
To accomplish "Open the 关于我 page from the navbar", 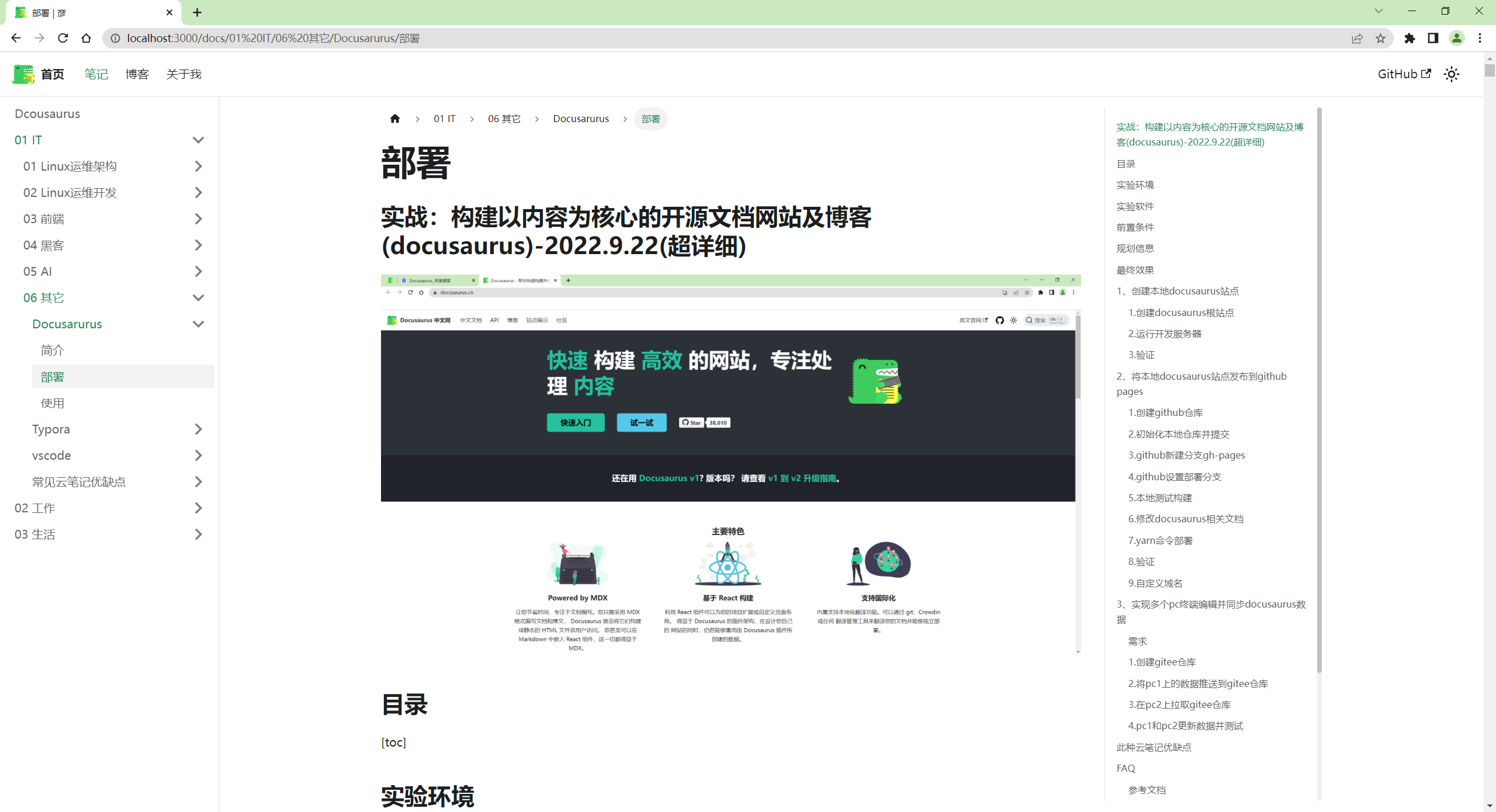I will [x=183, y=74].
